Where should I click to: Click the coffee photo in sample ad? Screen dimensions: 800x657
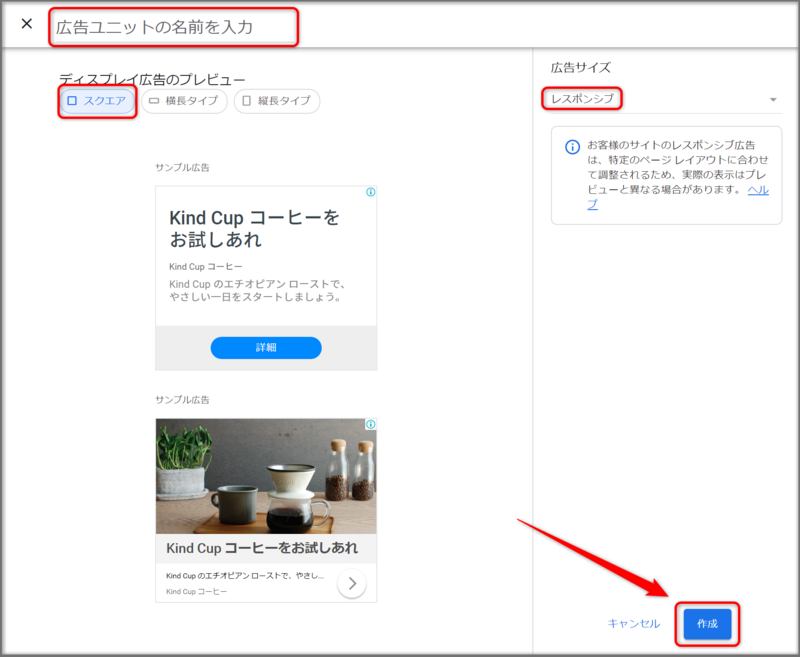pyautogui.click(x=266, y=476)
